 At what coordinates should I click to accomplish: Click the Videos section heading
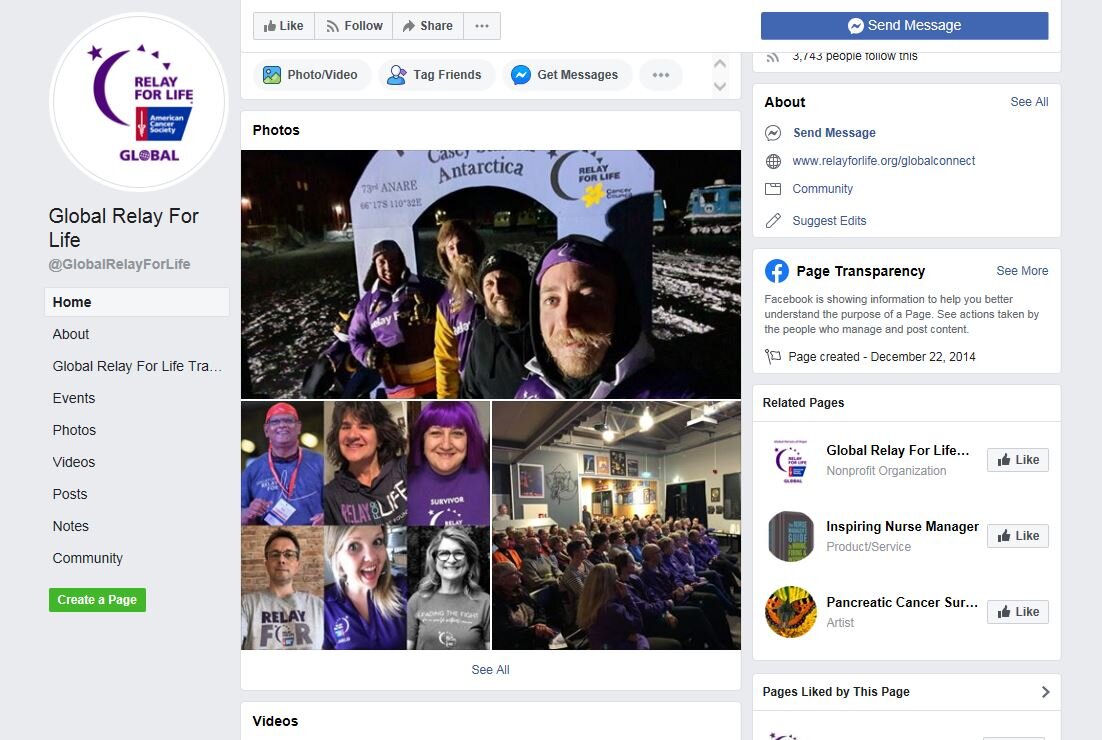coord(276,721)
